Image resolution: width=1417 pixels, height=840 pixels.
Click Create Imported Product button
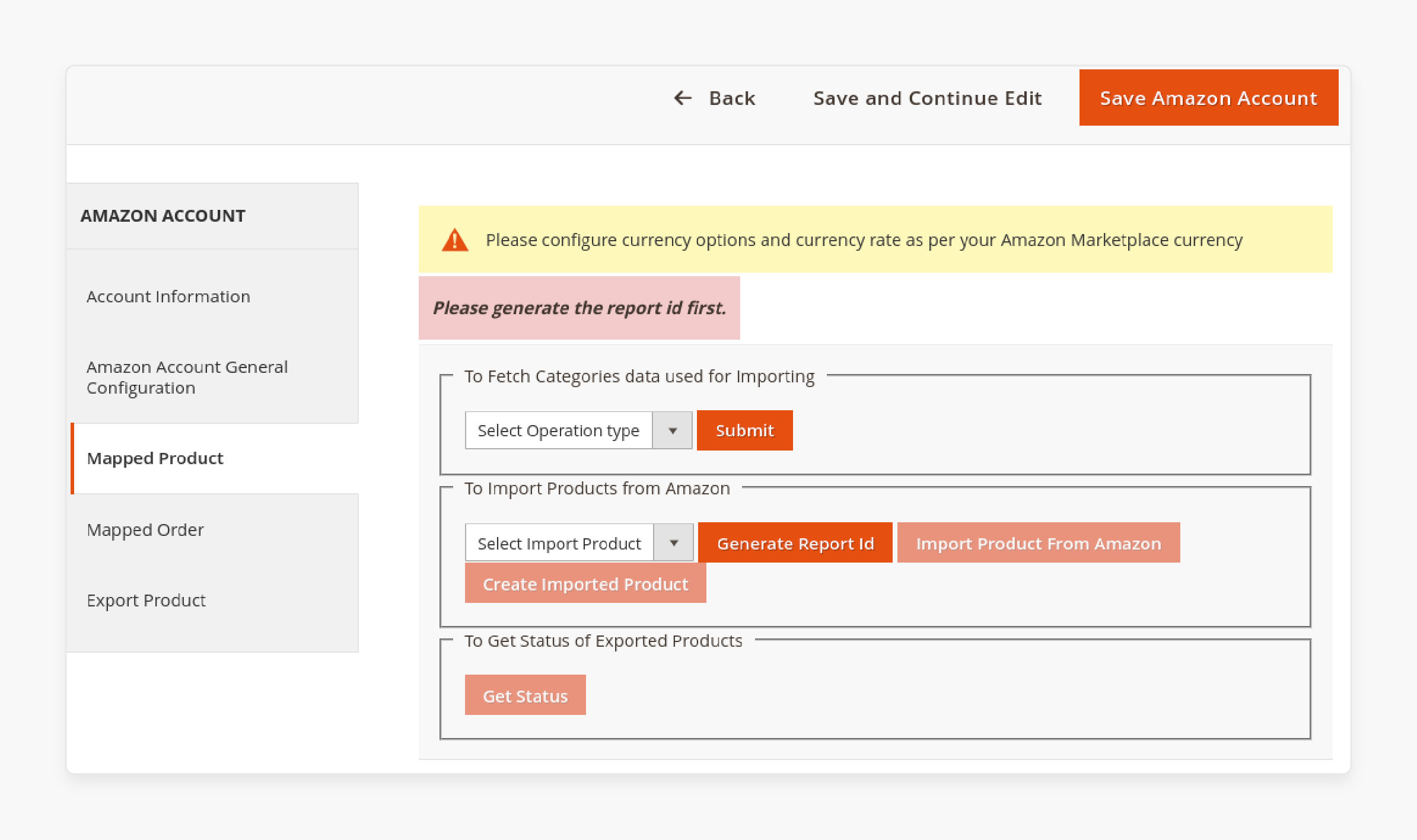click(x=585, y=583)
